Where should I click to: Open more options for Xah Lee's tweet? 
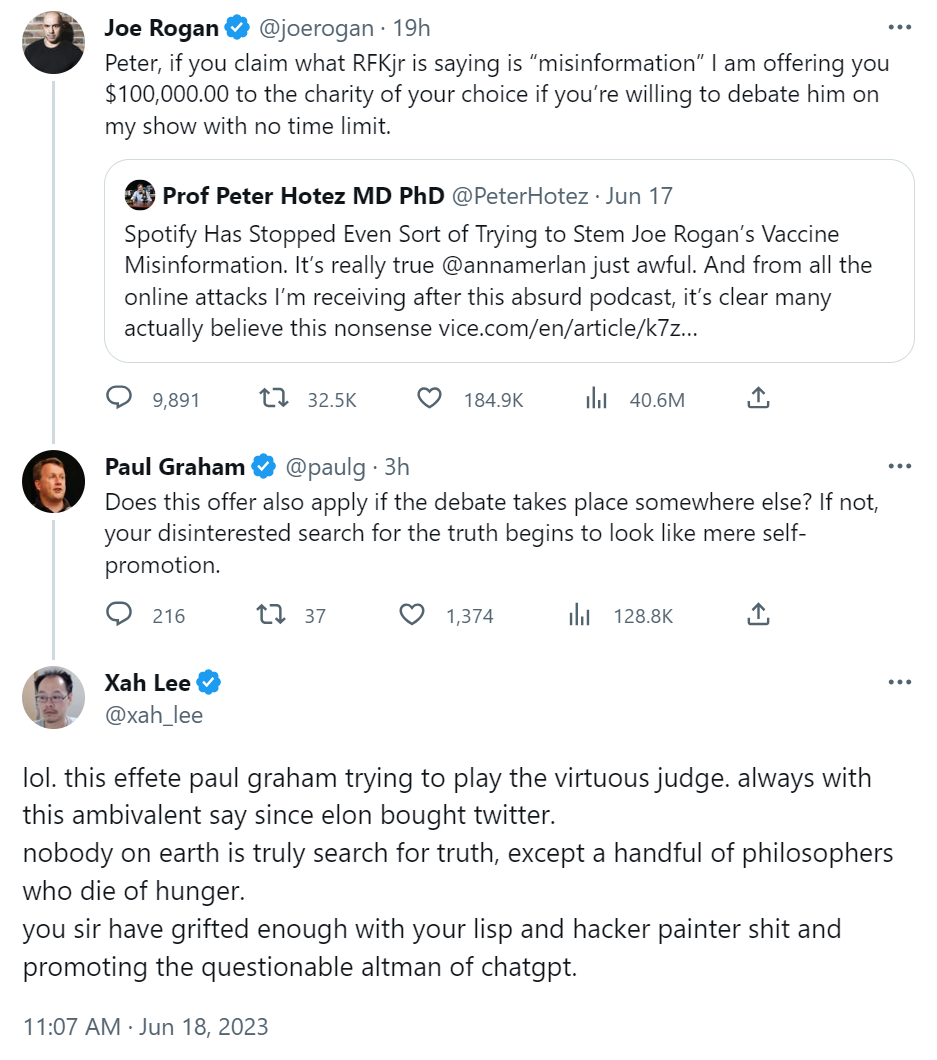pyautogui.click(x=900, y=682)
